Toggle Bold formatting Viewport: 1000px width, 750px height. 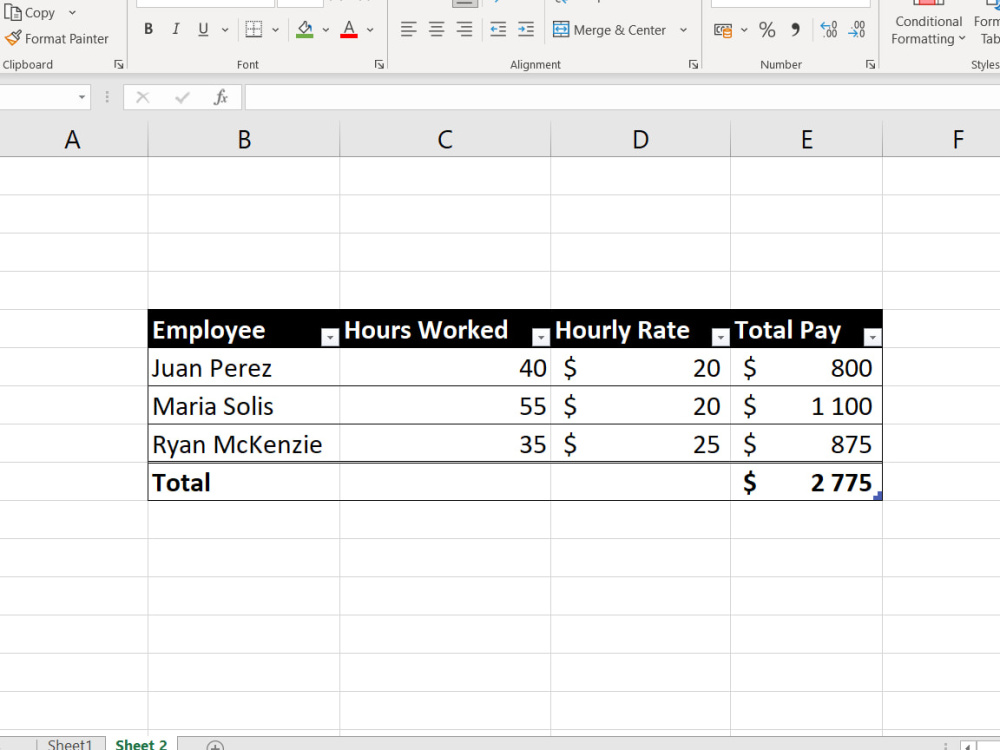pos(149,29)
